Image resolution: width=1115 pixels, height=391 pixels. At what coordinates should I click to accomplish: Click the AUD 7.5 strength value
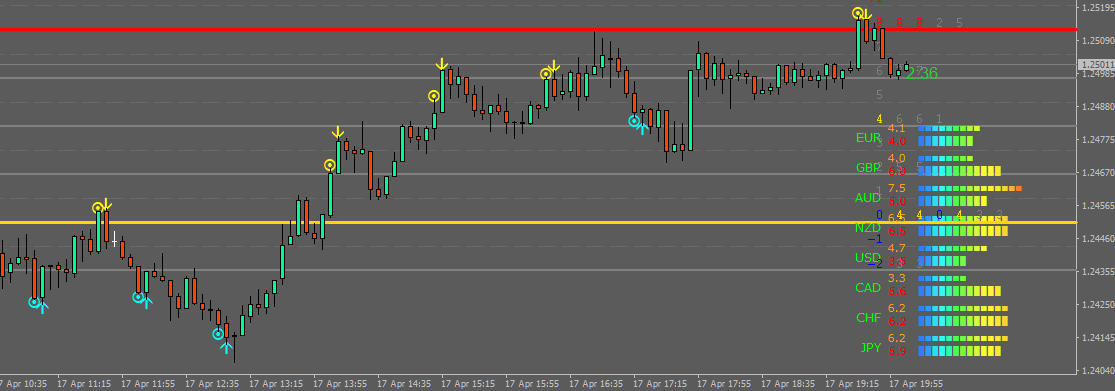pos(897,188)
